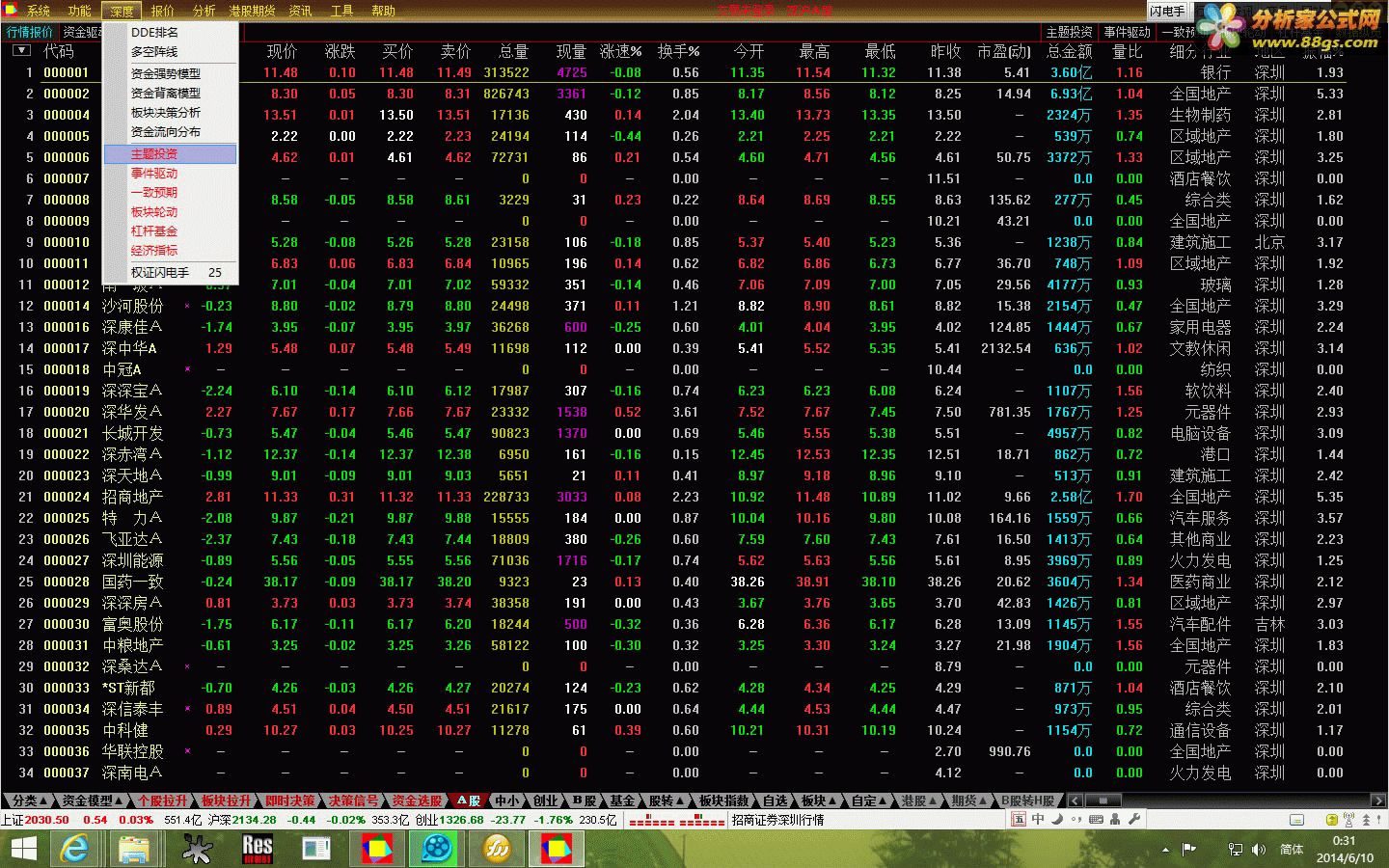This screenshot has height=868, width=1389.
Task: Open the 系统 menu
Action: [39, 11]
